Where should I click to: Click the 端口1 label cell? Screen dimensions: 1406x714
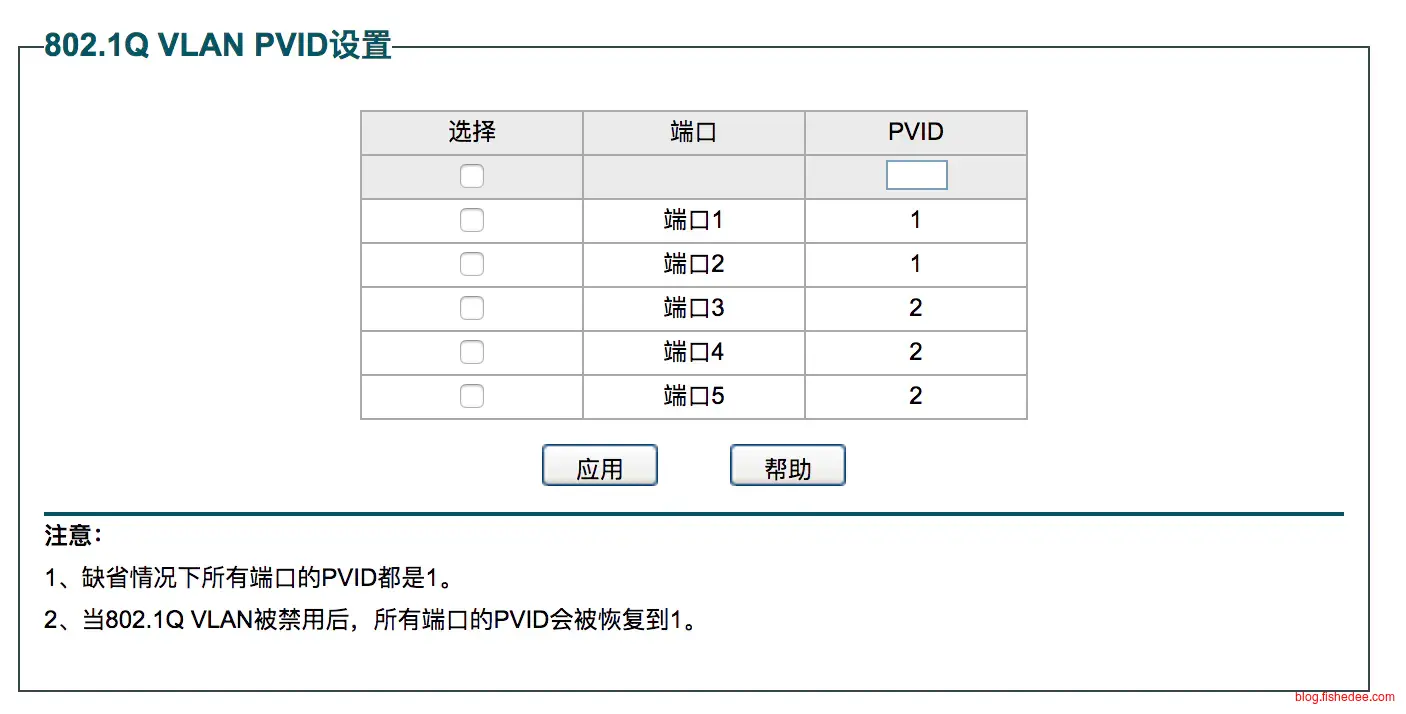click(693, 220)
